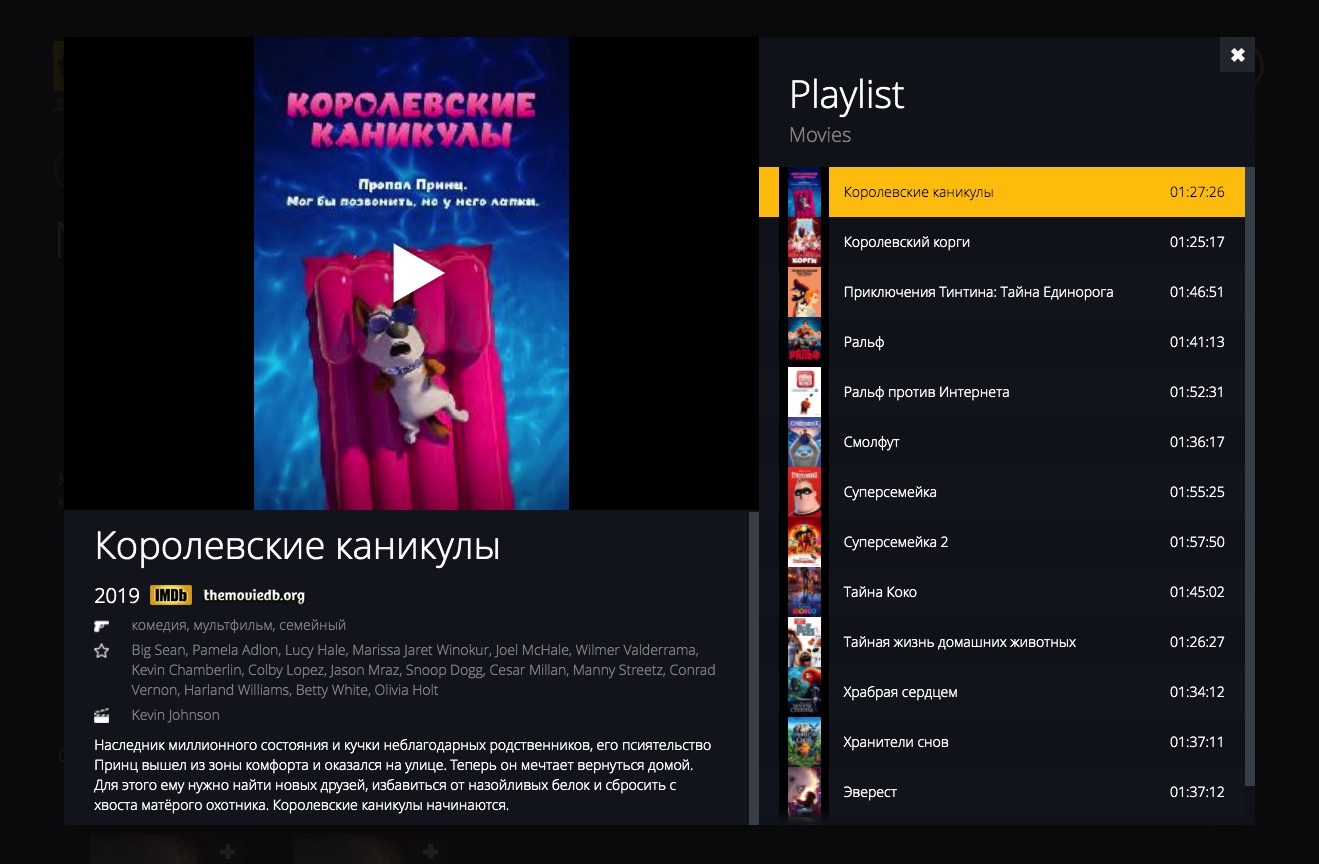The width and height of the screenshot is (1319, 864).
Task: Click the Суперсемейка 2 poster thumbnail
Action: point(804,542)
